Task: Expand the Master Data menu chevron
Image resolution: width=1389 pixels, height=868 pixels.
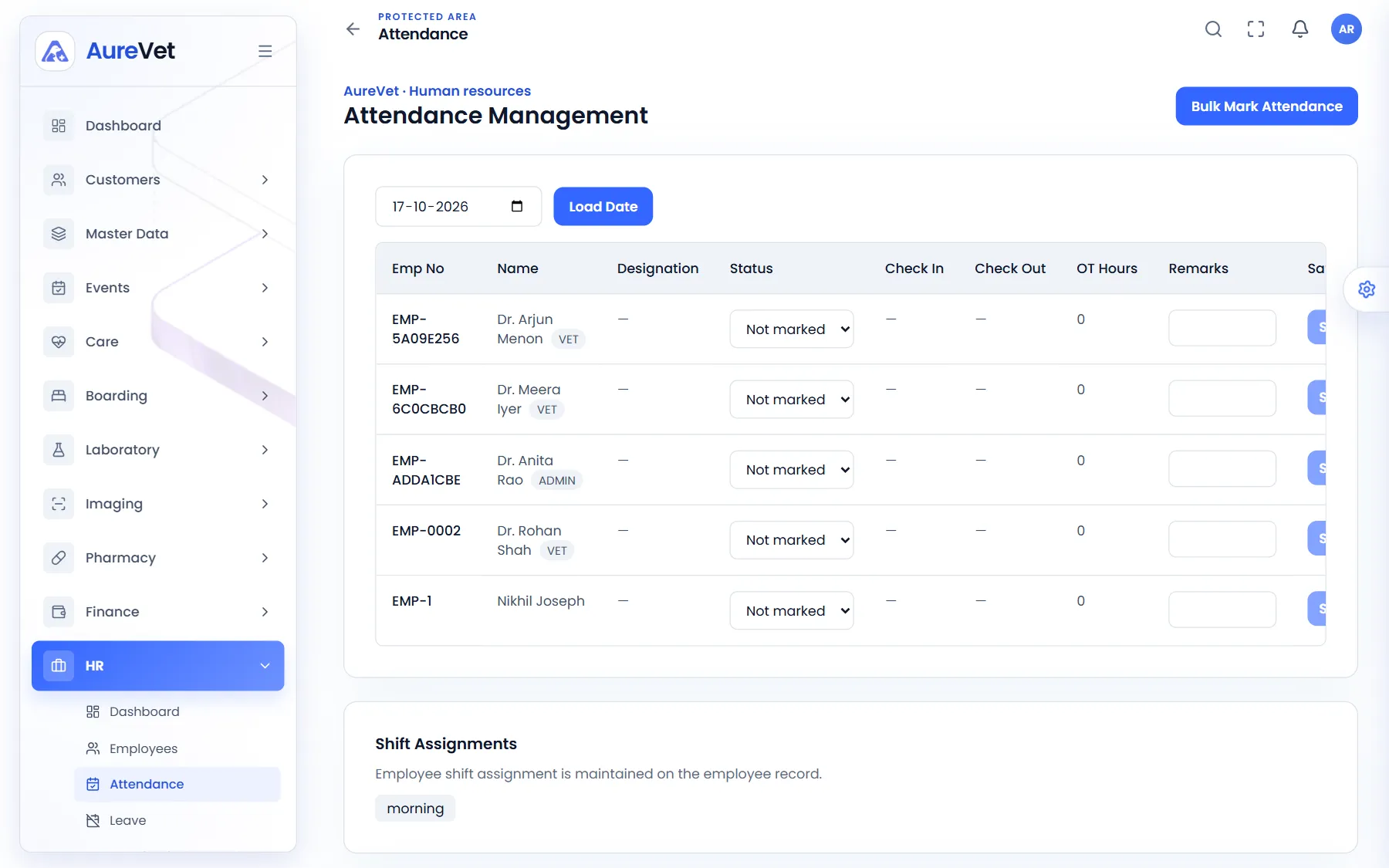Action: (x=265, y=234)
